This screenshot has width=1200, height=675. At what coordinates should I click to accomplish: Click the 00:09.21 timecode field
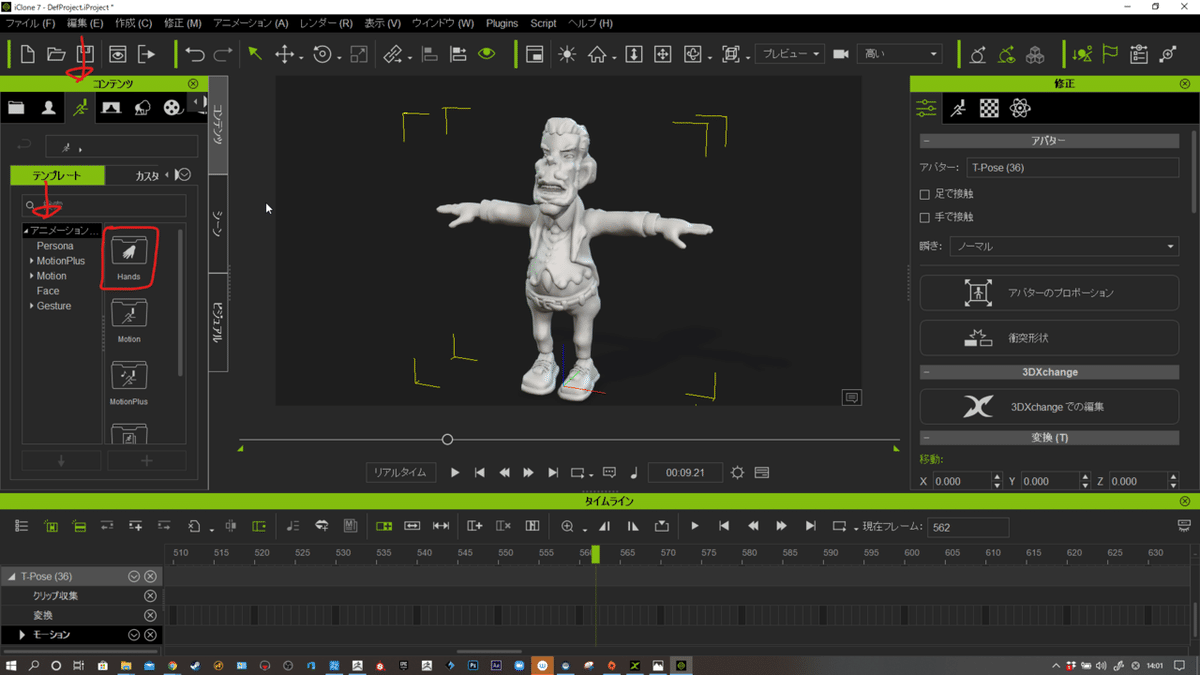click(x=685, y=472)
